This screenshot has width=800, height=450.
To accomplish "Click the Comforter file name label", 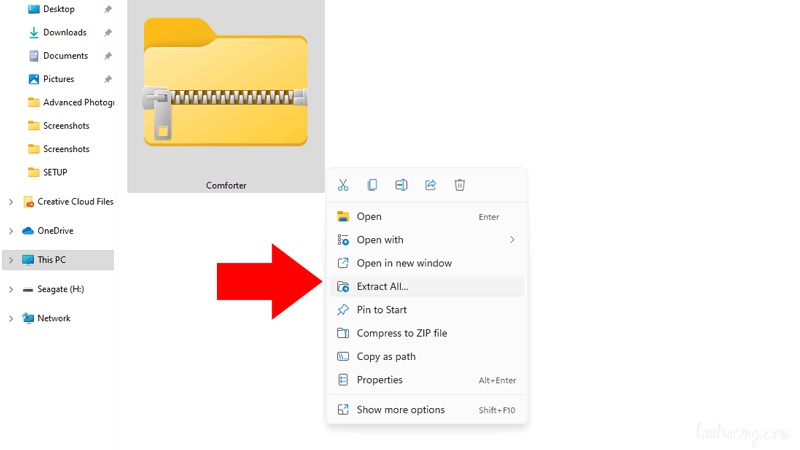I will pyautogui.click(x=226, y=186).
